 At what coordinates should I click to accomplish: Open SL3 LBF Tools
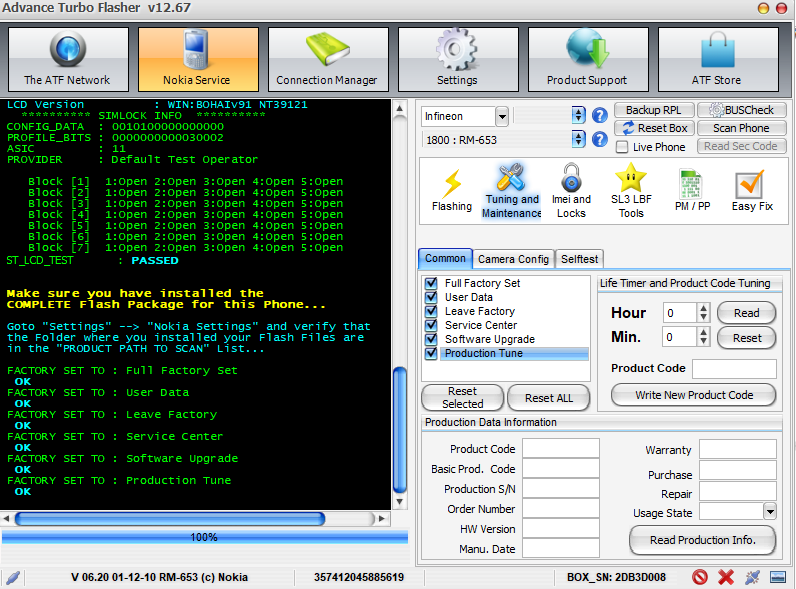tap(631, 191)
